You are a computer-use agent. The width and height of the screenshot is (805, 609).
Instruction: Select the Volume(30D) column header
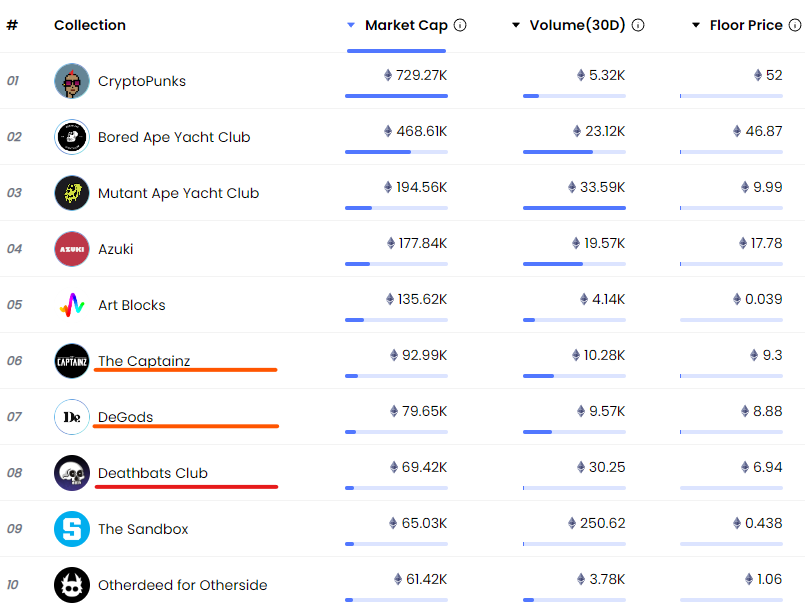pyautogui.click(x=578, y=25)
